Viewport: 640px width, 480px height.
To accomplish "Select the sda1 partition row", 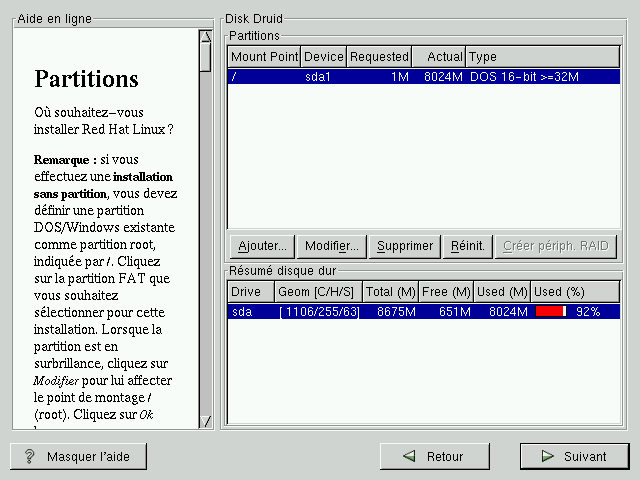I will 424,76.
